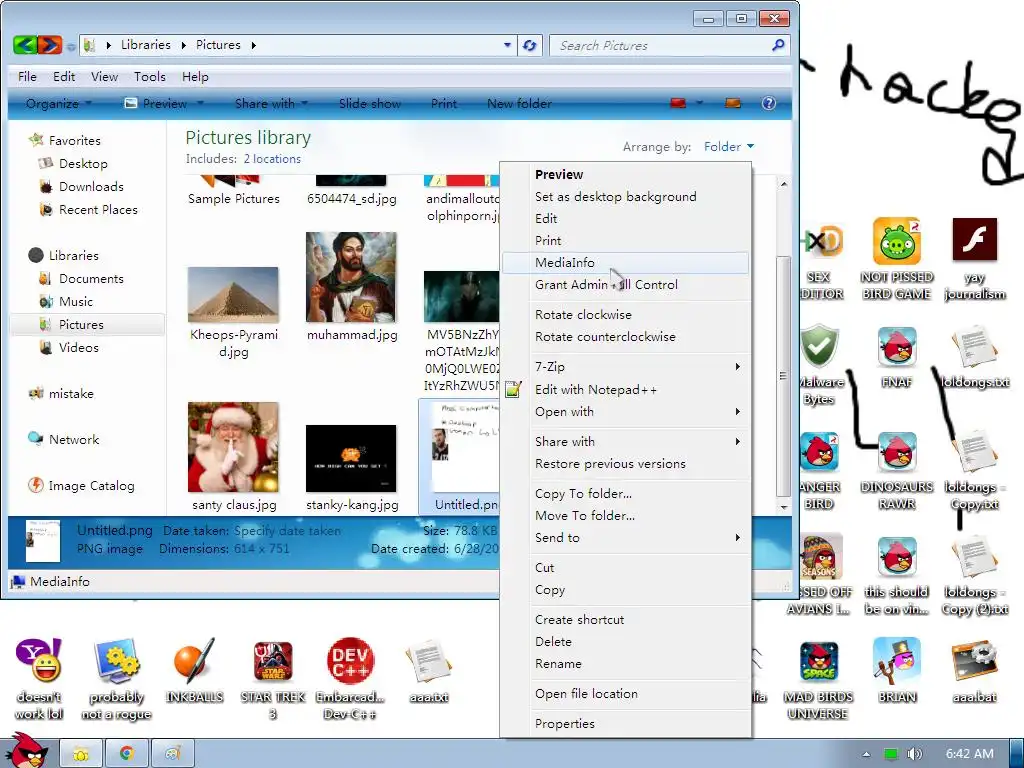Click the orange Forward arrow in Explorer

coord(50,45)
